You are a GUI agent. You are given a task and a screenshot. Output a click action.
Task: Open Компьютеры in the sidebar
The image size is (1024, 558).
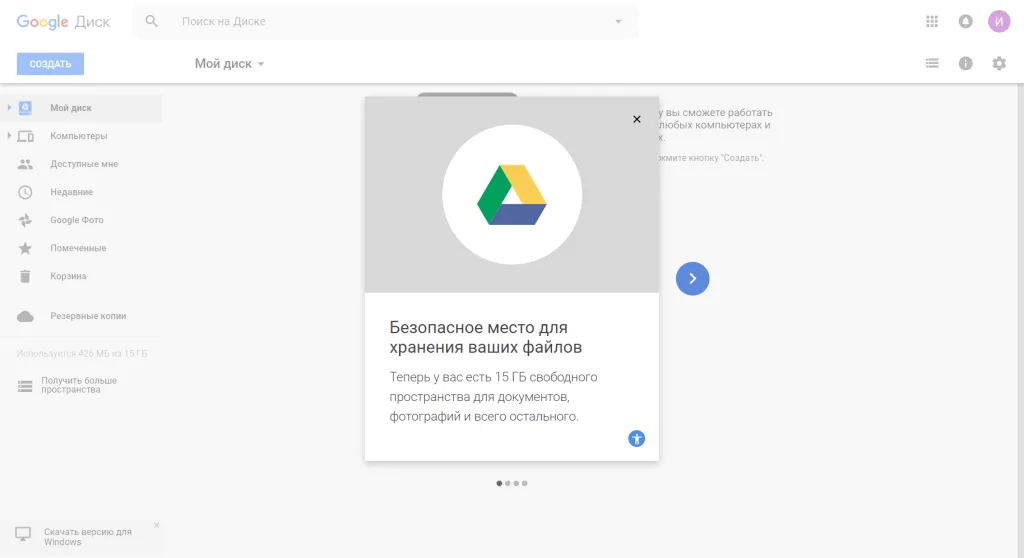[79, 136]
